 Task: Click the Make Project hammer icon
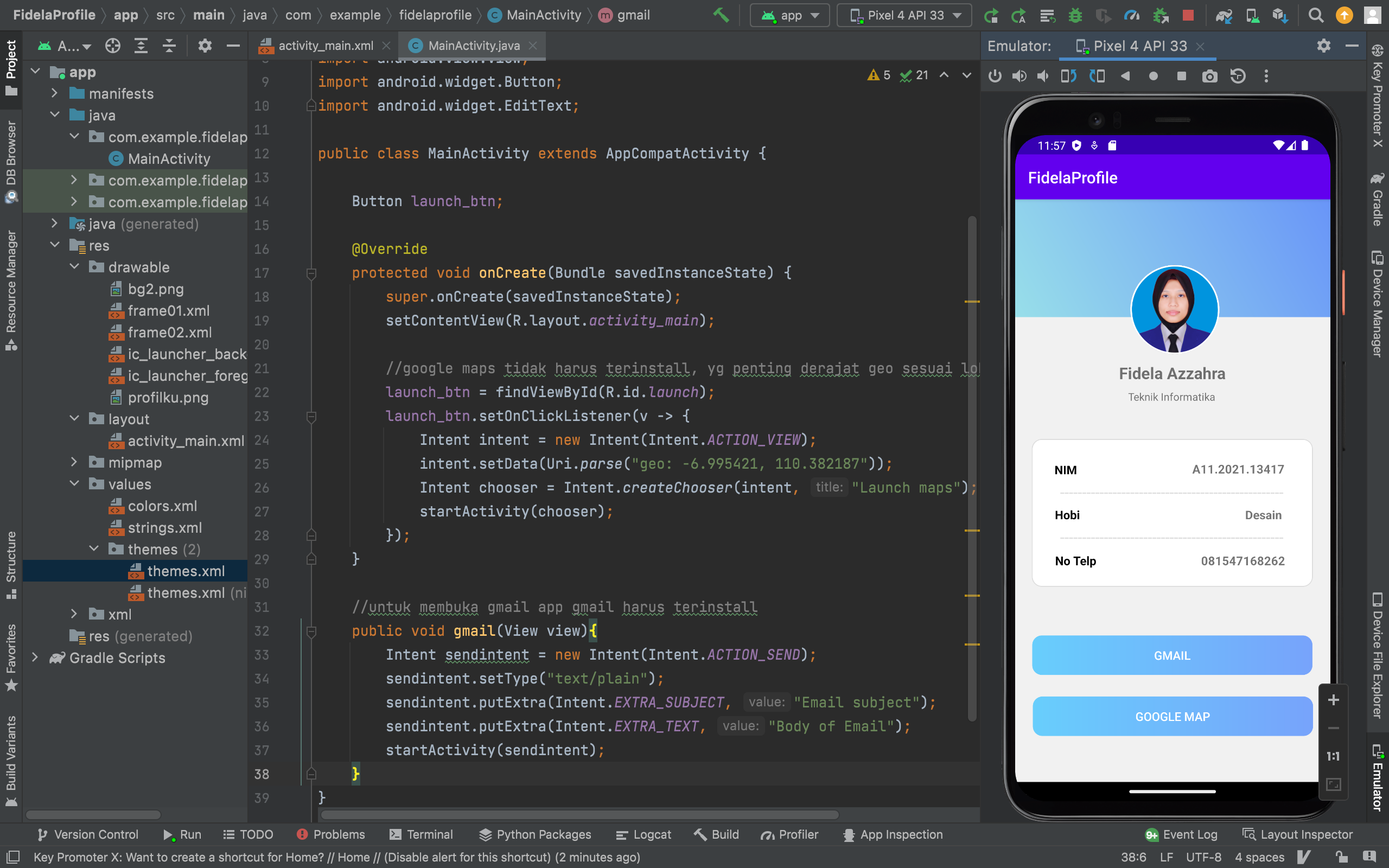[x=721, y=15]
